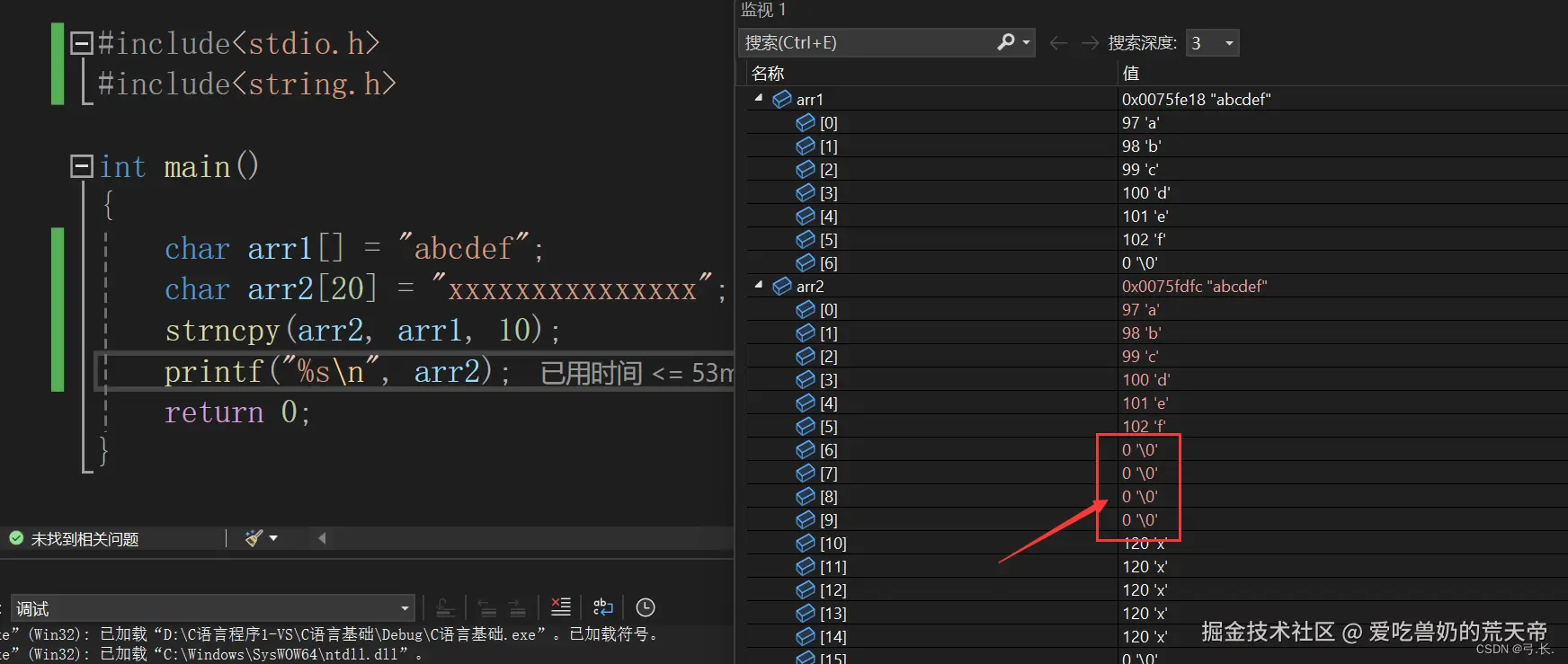Click value 97 'a' of arr1 [0]
This screenshot has width=1568, height=664.
[1140, 122]
